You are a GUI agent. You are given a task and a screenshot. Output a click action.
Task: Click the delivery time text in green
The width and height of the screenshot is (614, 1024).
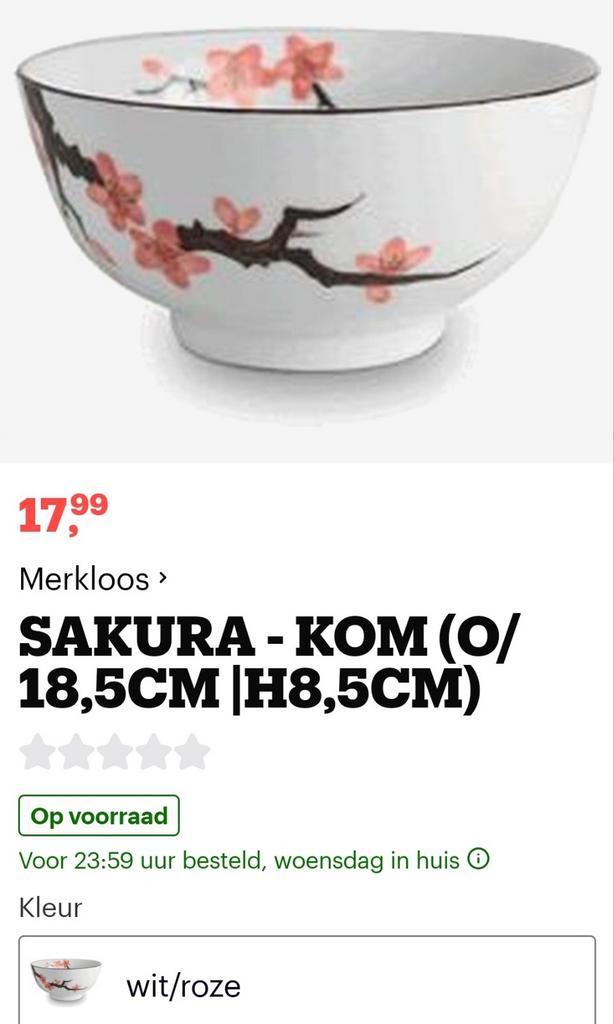[239, 860]
